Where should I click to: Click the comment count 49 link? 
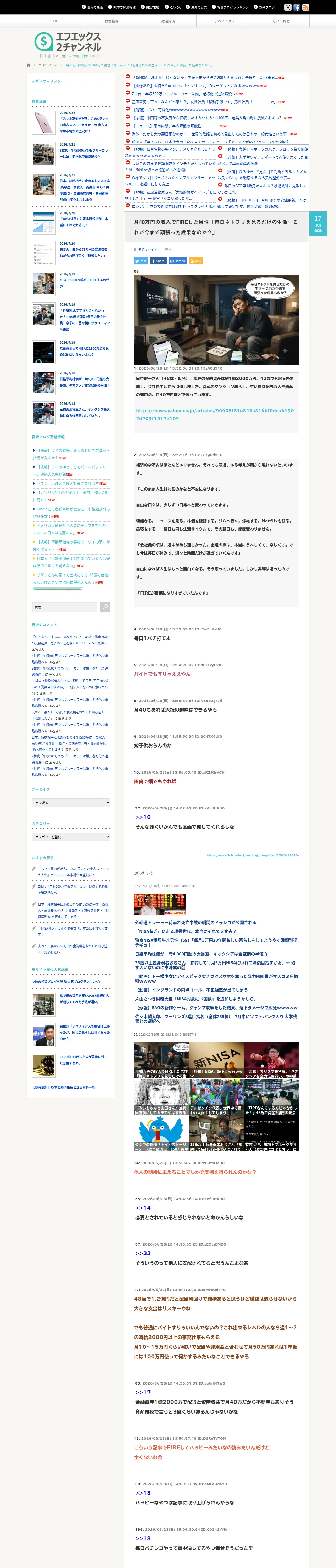(170, 250)
